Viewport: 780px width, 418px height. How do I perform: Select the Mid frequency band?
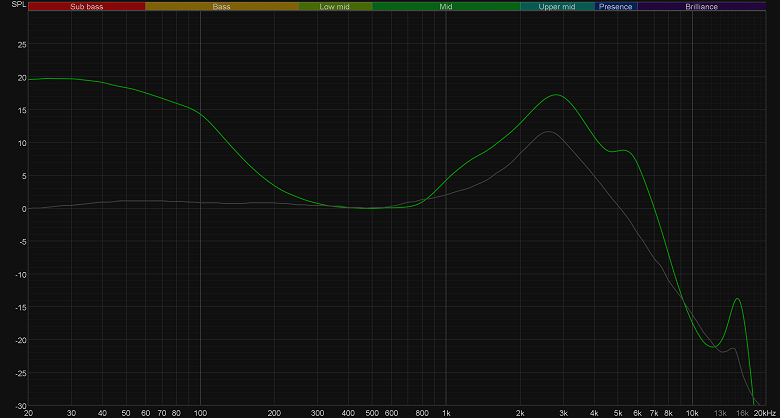[x=446, y=6]
